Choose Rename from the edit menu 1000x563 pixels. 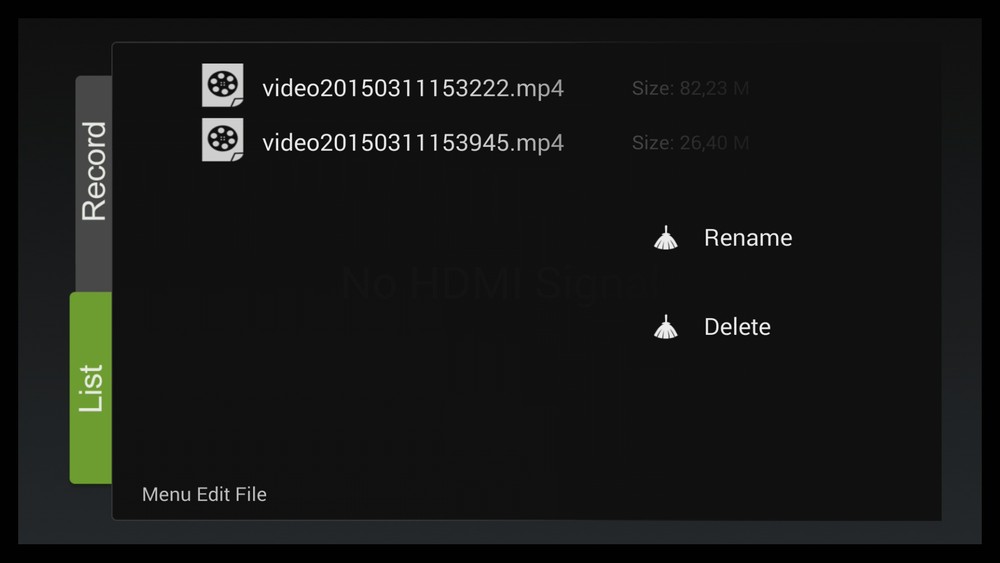pyautogui.click(x=748, y=238)
